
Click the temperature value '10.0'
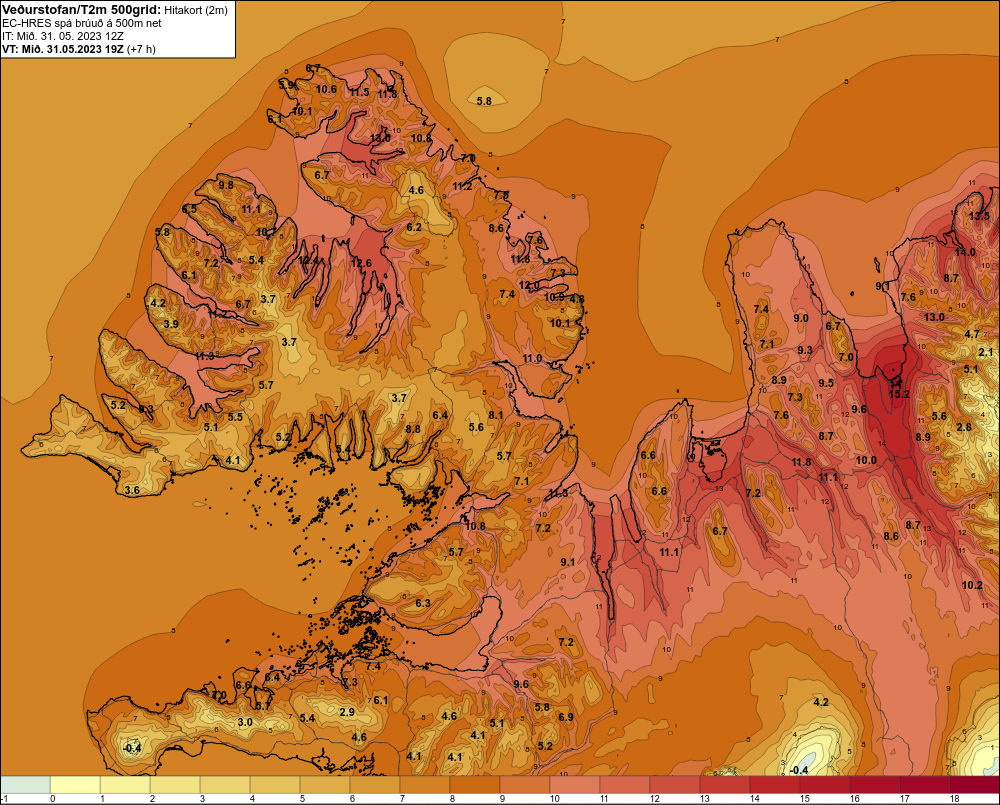866,460
